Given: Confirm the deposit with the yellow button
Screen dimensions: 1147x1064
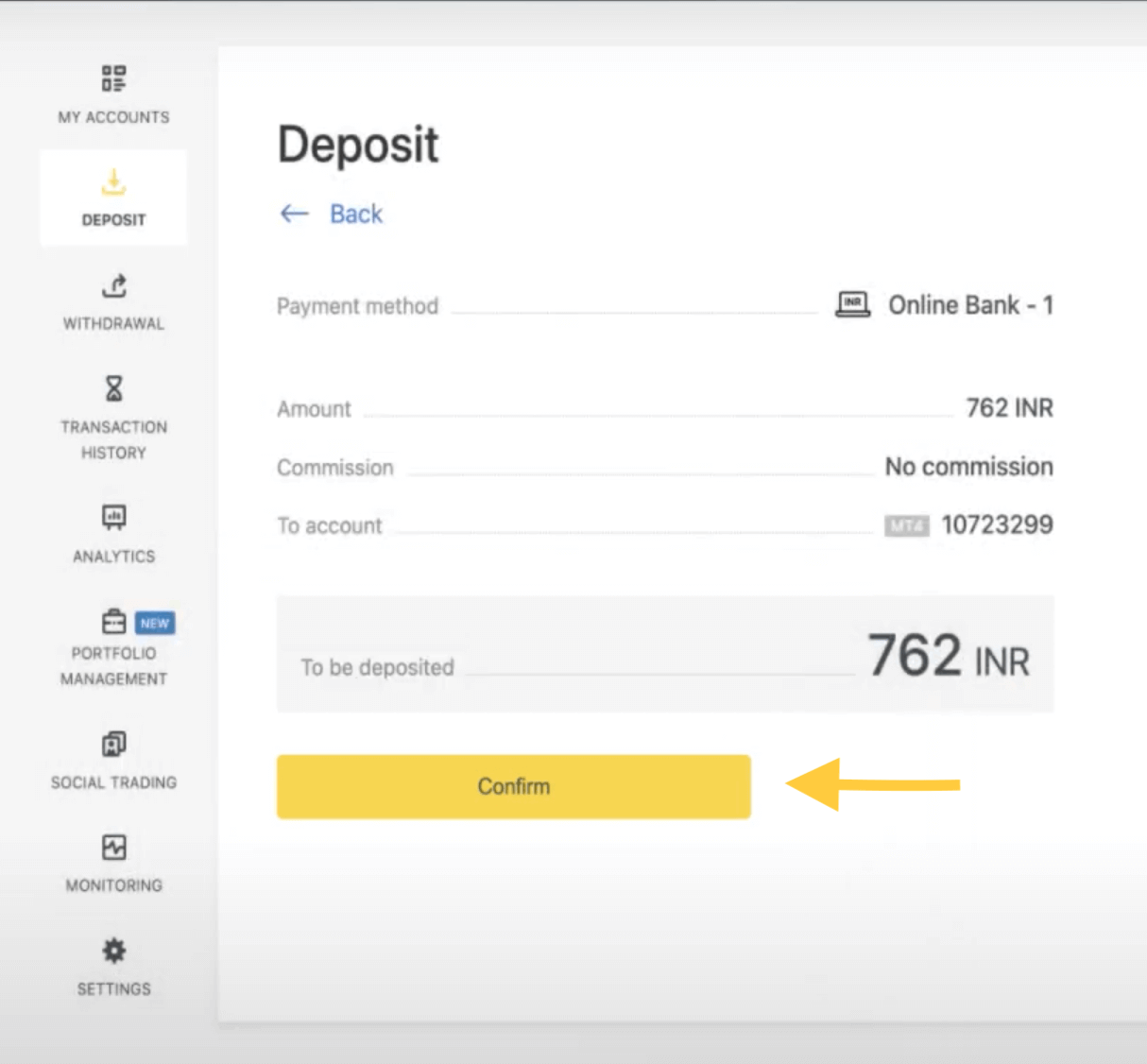Looking at the screenshot, I should 513,786.
